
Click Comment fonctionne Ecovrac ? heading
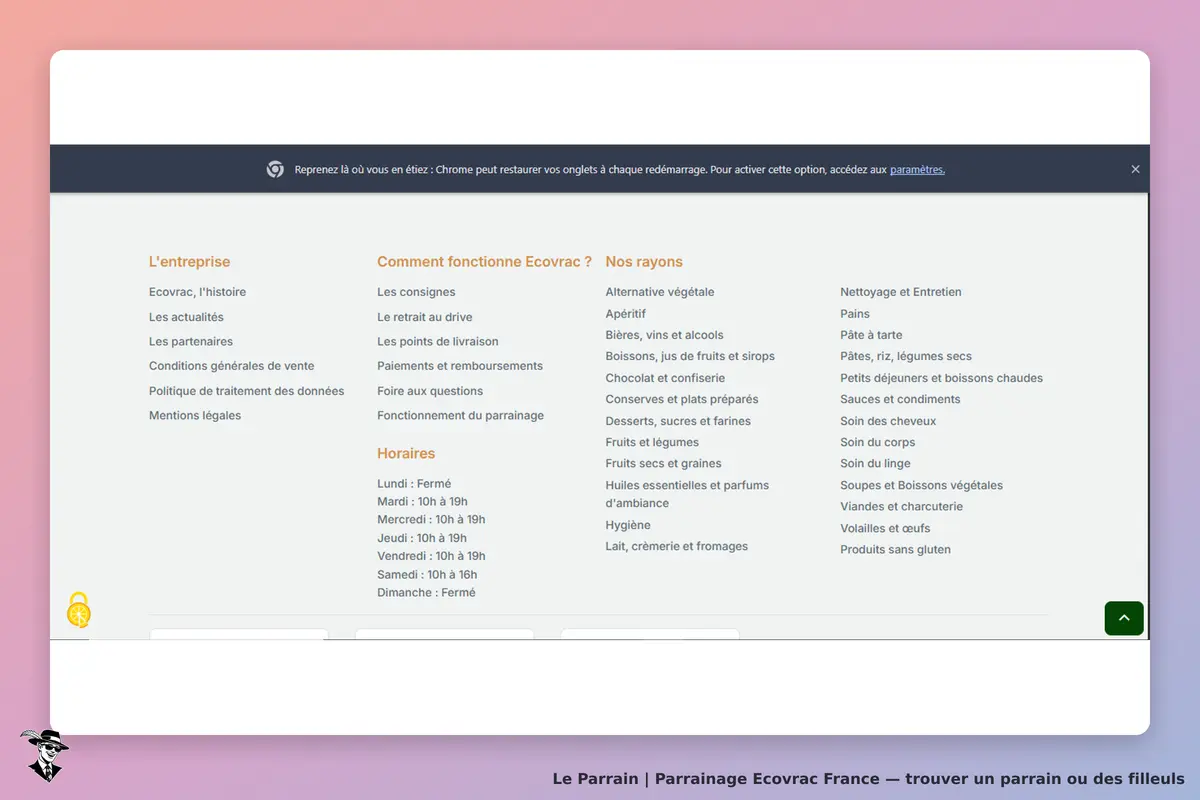(x=484, y=262)
